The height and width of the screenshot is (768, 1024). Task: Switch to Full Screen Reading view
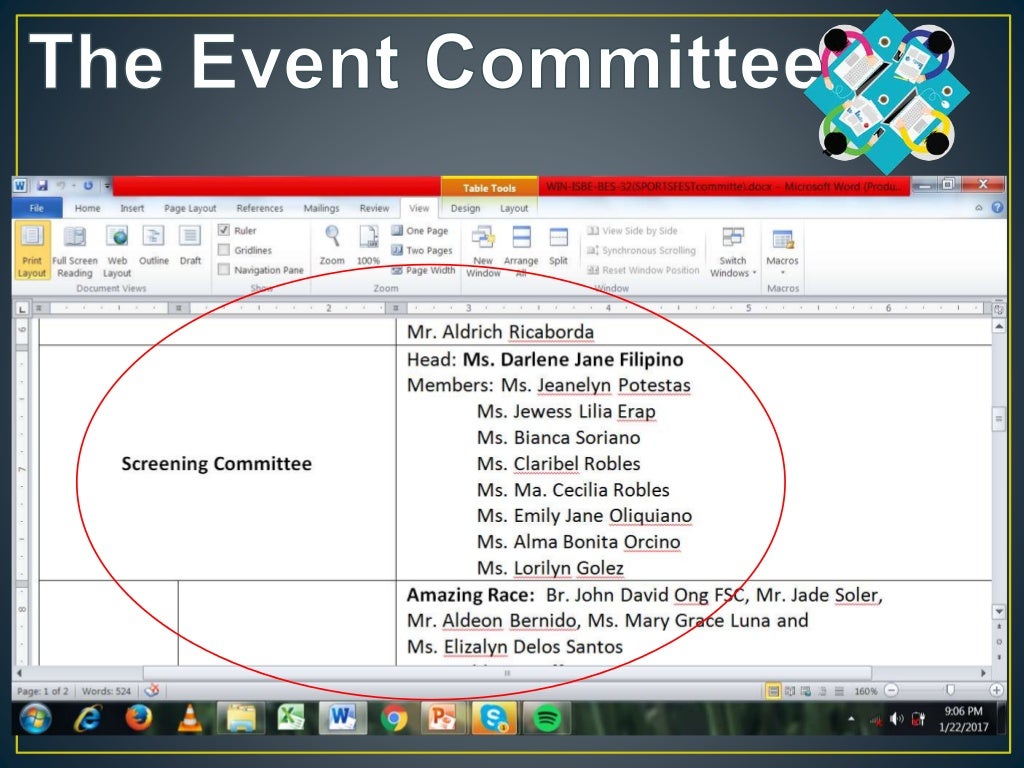click(74, 251)
